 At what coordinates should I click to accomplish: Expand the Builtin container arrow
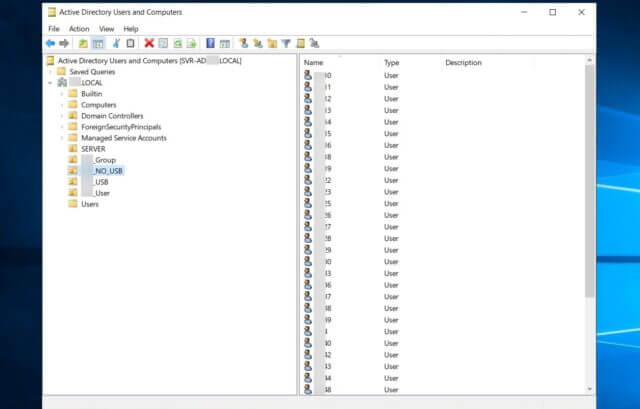[62, 94]
